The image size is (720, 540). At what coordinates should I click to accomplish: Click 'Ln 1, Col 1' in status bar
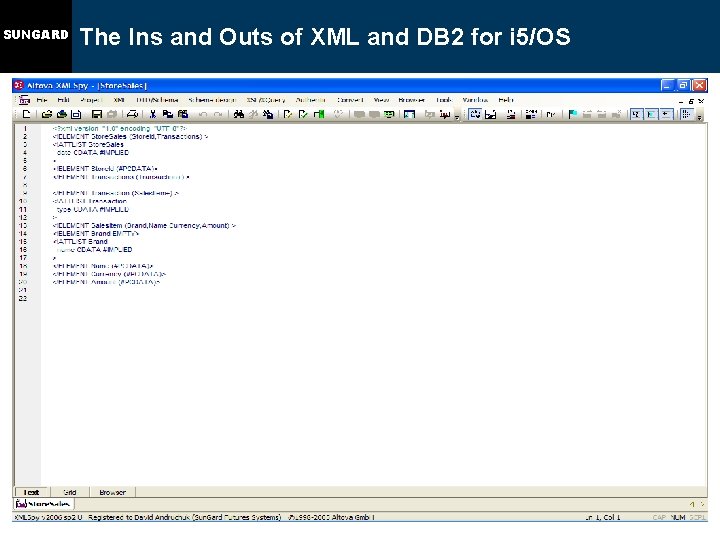[x=603, y=517]
